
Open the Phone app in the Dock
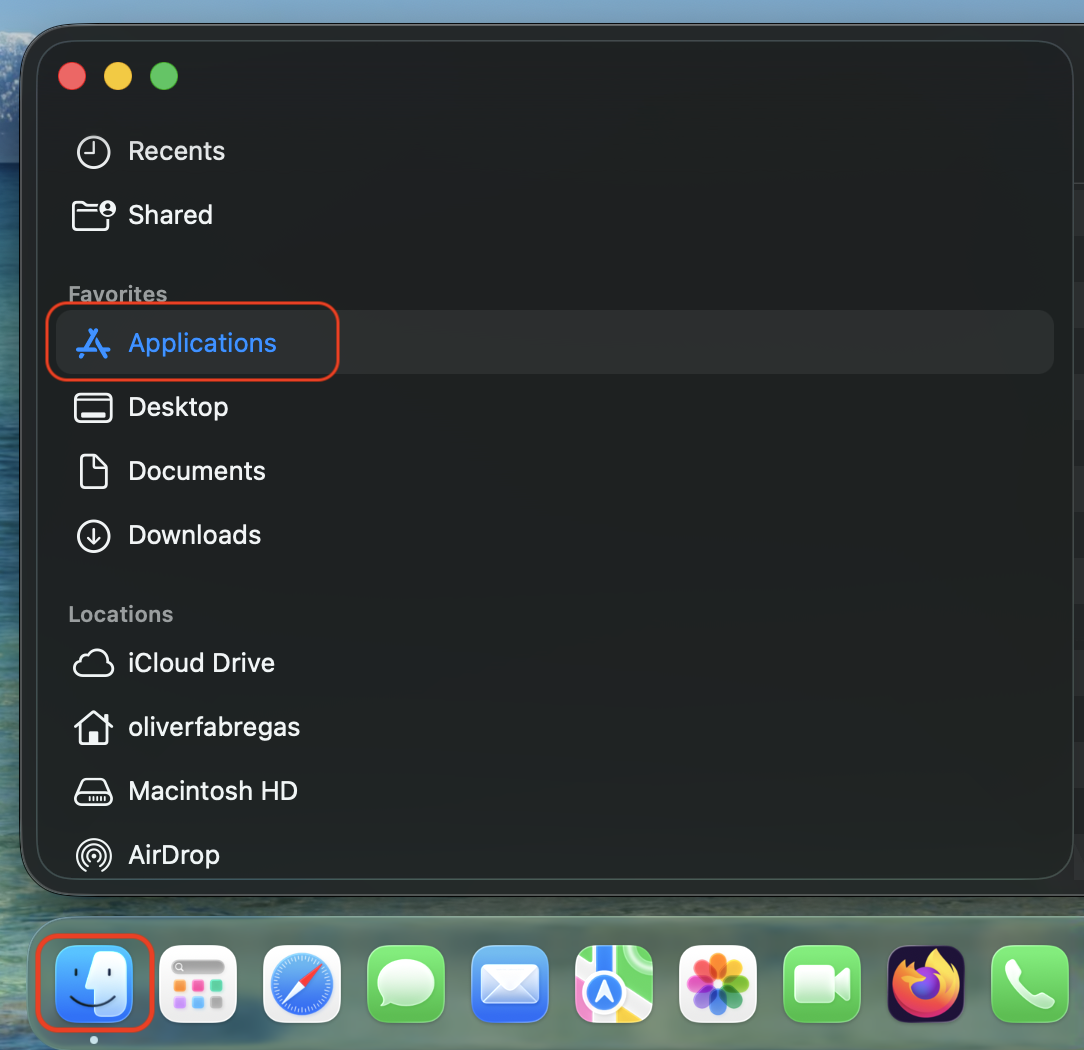click(x=1030, y=984)
